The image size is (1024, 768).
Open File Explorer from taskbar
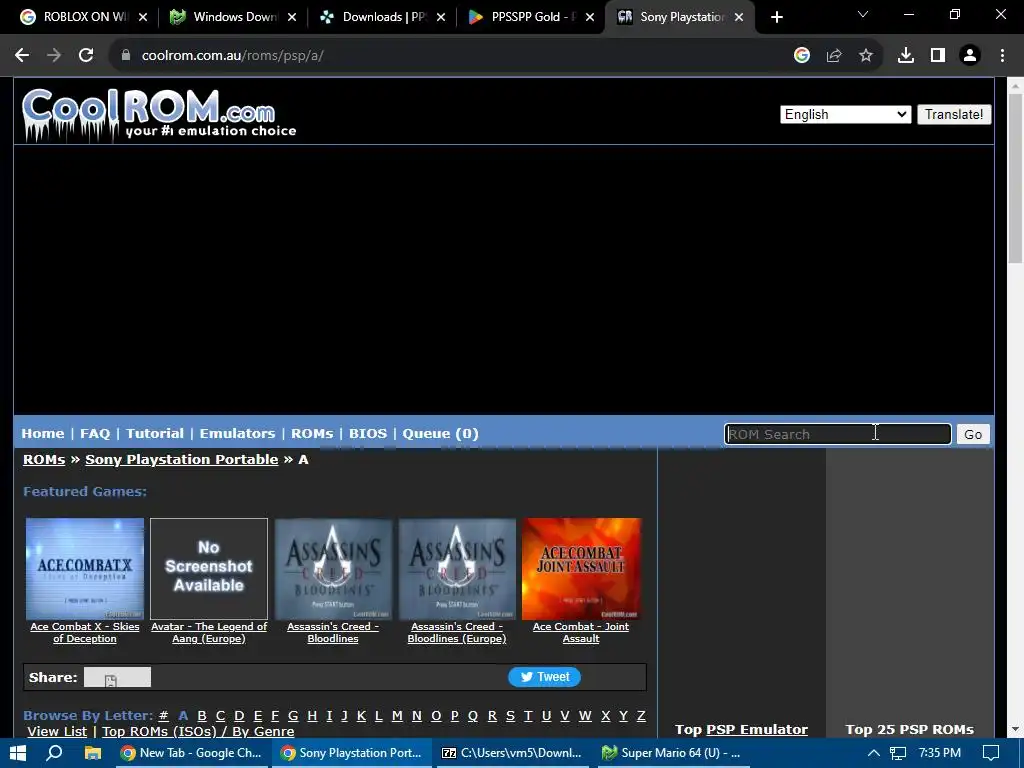click(x=93, y=753)
